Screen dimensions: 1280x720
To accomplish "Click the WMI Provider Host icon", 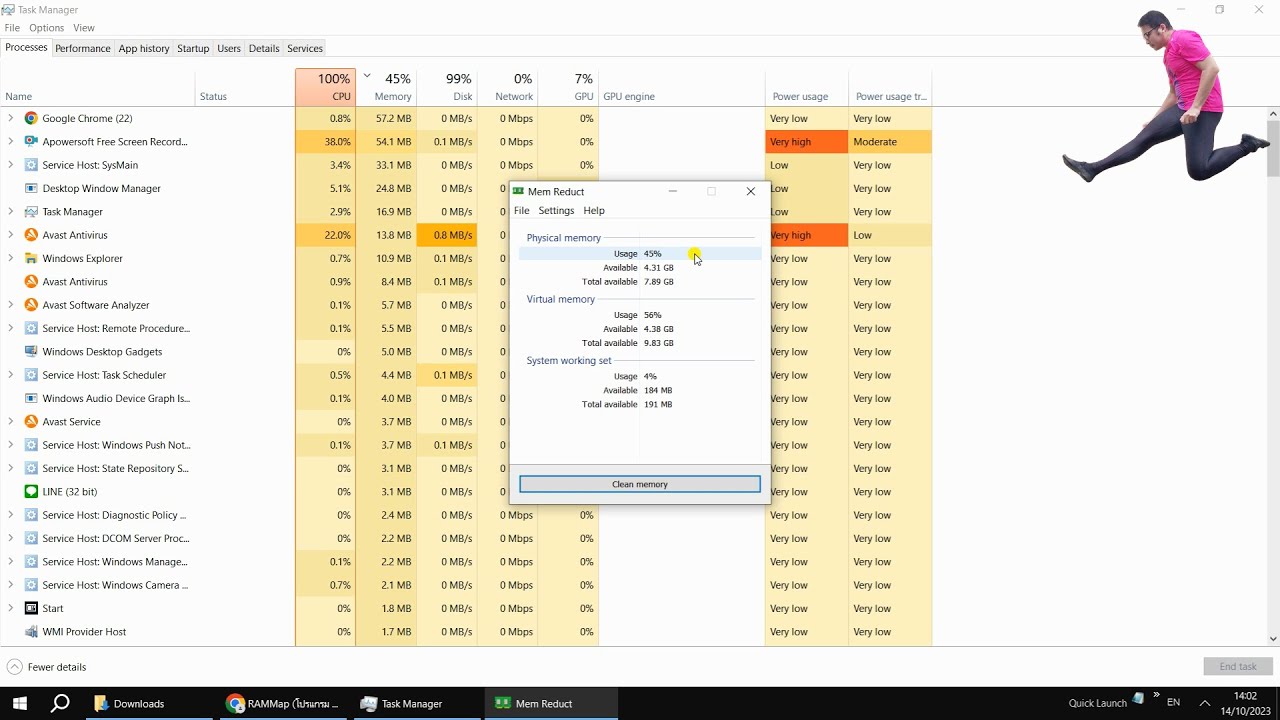I will tap(31, 632).
